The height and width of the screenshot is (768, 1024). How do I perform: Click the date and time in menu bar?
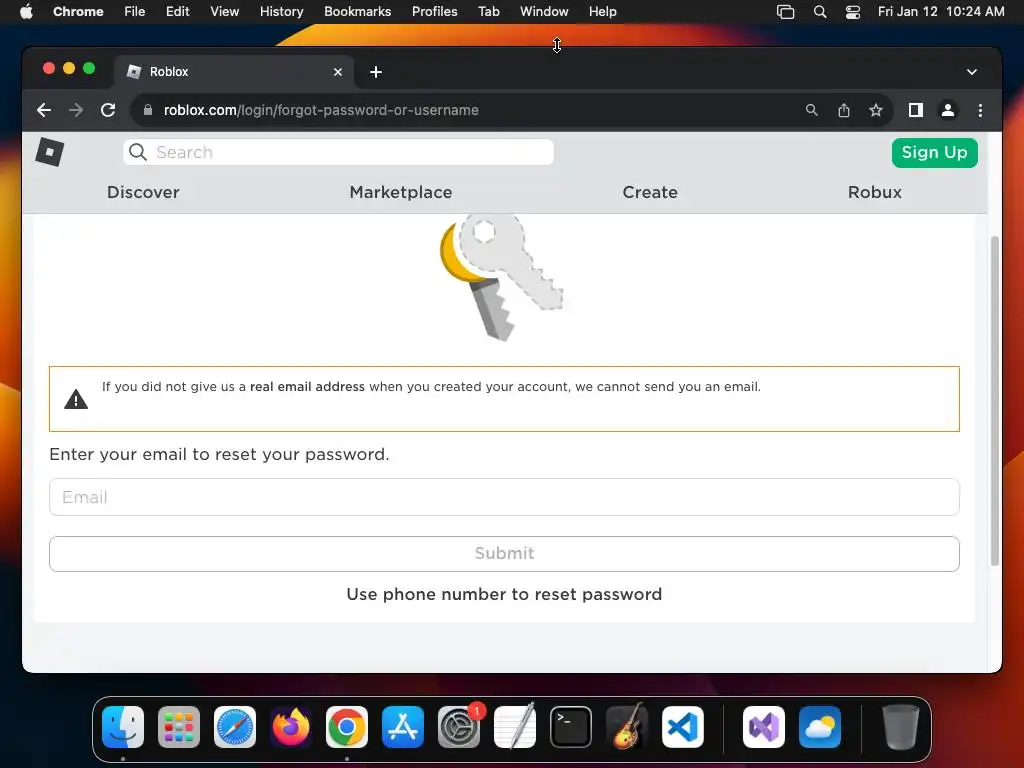pyautogui.click(x=940, y=12)
